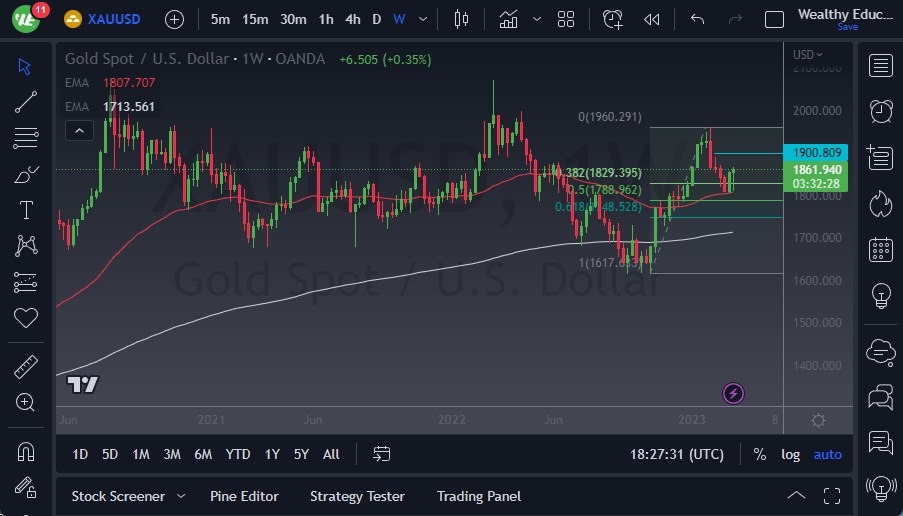Open the Pine Editor tab
The width and height of the screenshot is (903, 516).
click(244, 496)
